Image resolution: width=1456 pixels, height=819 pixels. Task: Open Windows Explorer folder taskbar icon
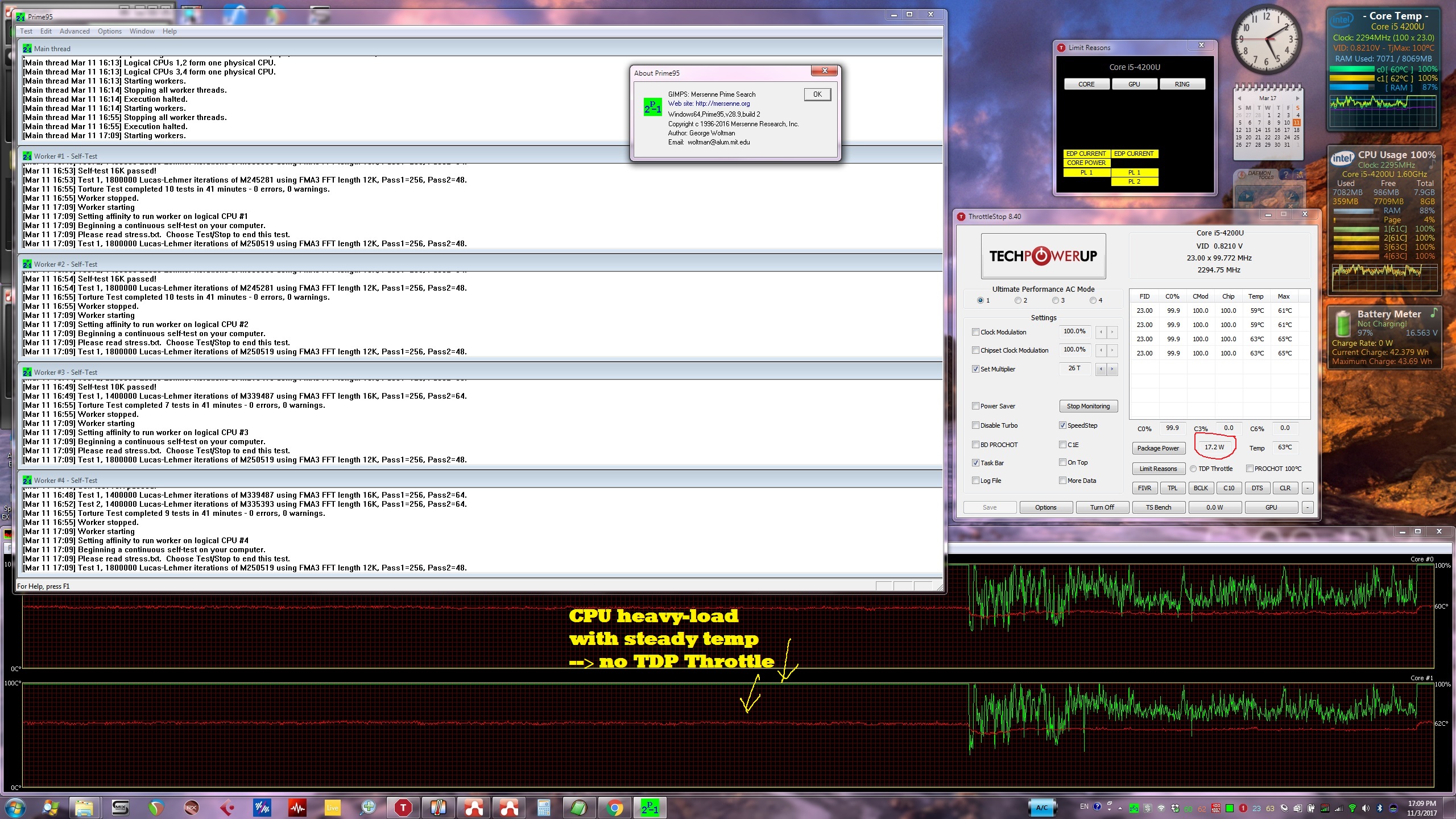coord(84,808)
